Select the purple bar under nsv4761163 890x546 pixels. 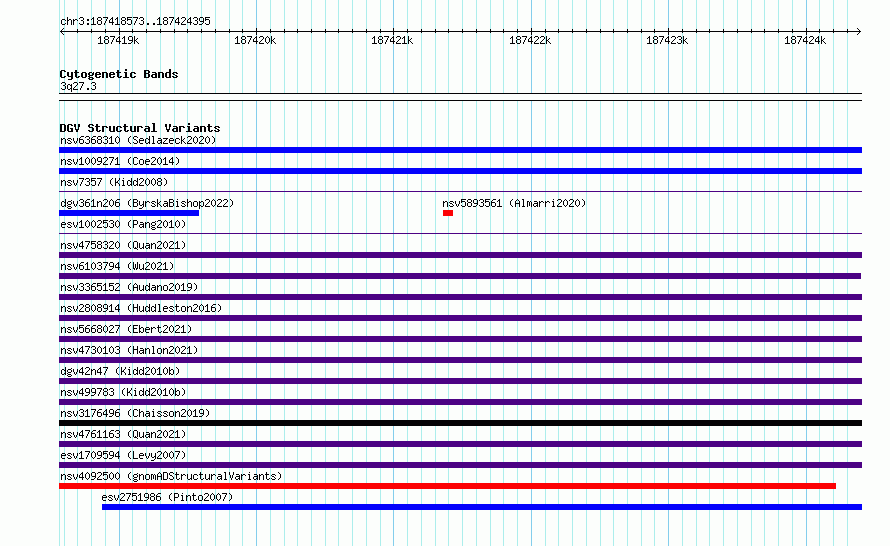pos(460,444)
